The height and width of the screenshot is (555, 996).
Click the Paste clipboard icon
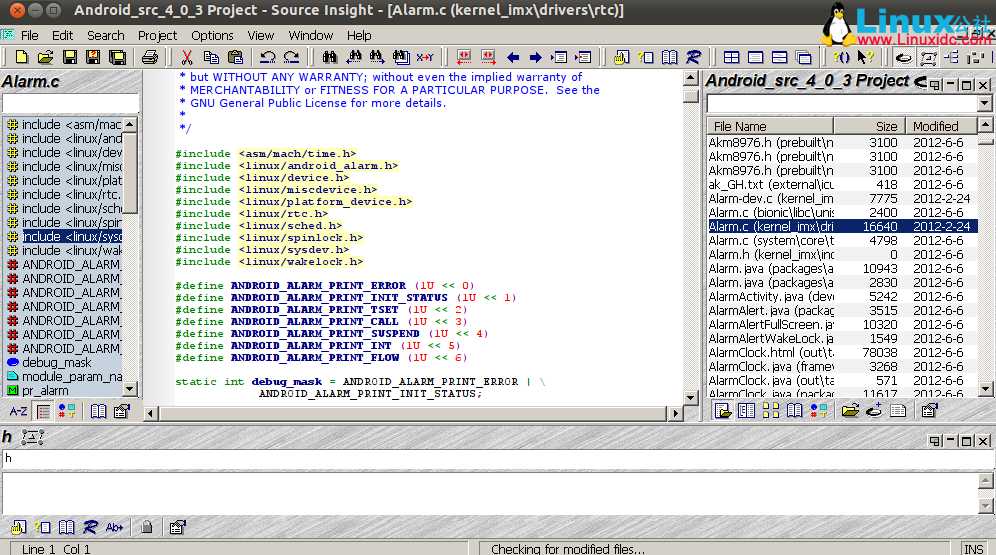[235, 57]
